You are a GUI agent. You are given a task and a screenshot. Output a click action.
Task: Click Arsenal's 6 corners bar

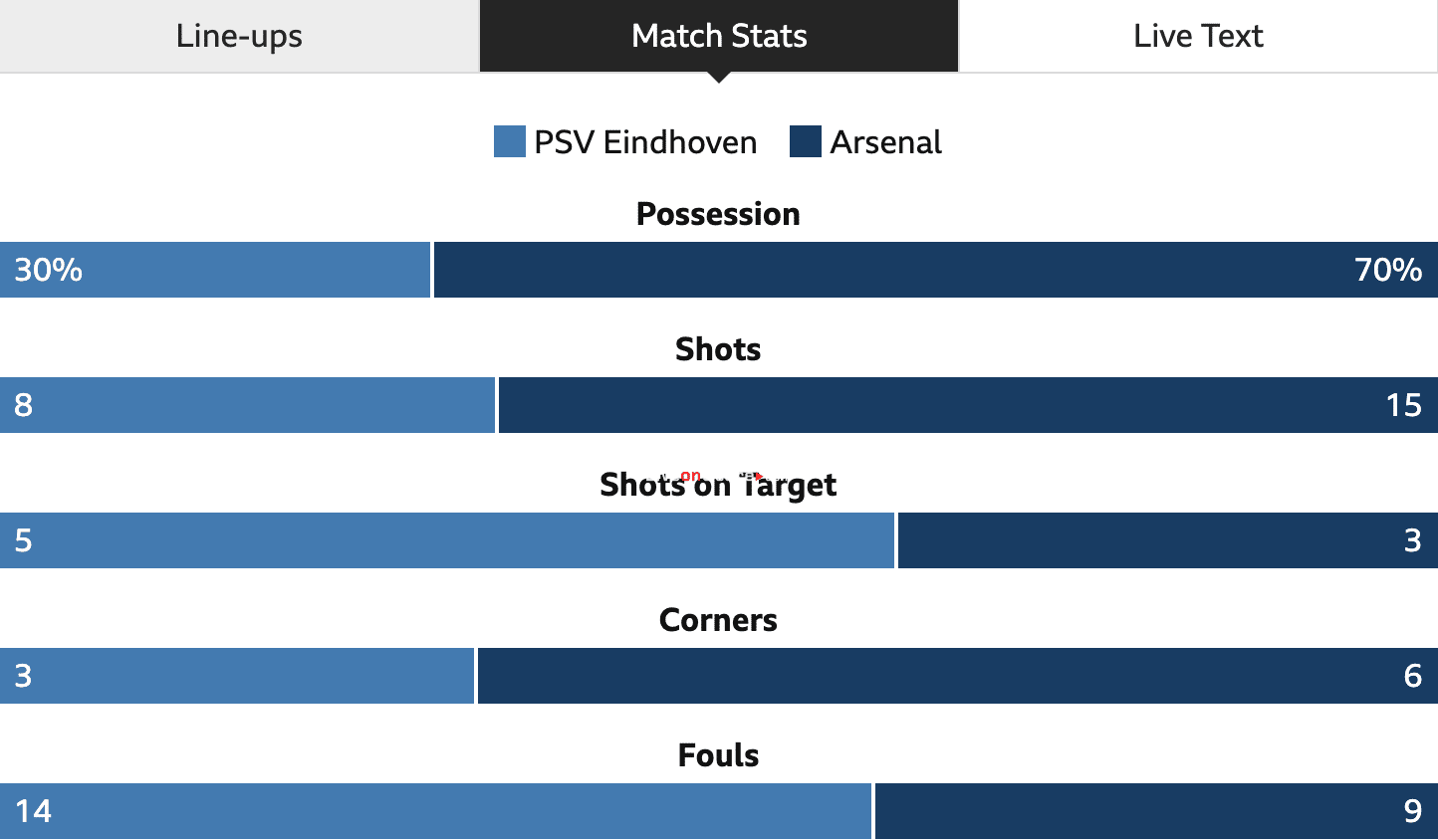coord(958,676)
